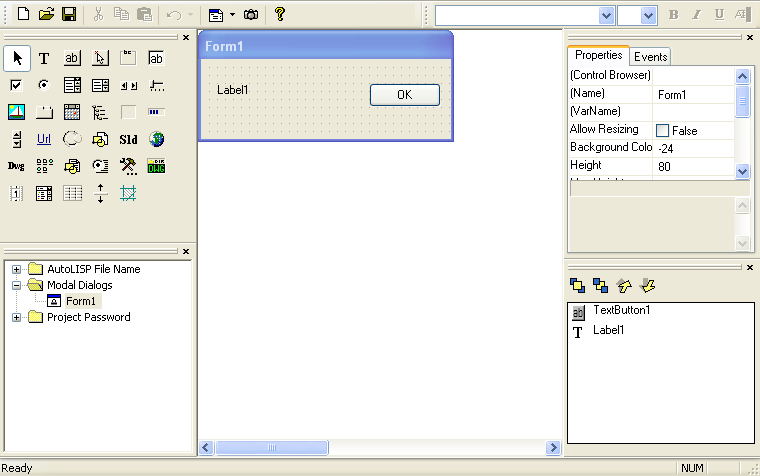This screenshot has width=760, height=476.
Task: Click the add form toolbar icon
Action: [216, 15]
